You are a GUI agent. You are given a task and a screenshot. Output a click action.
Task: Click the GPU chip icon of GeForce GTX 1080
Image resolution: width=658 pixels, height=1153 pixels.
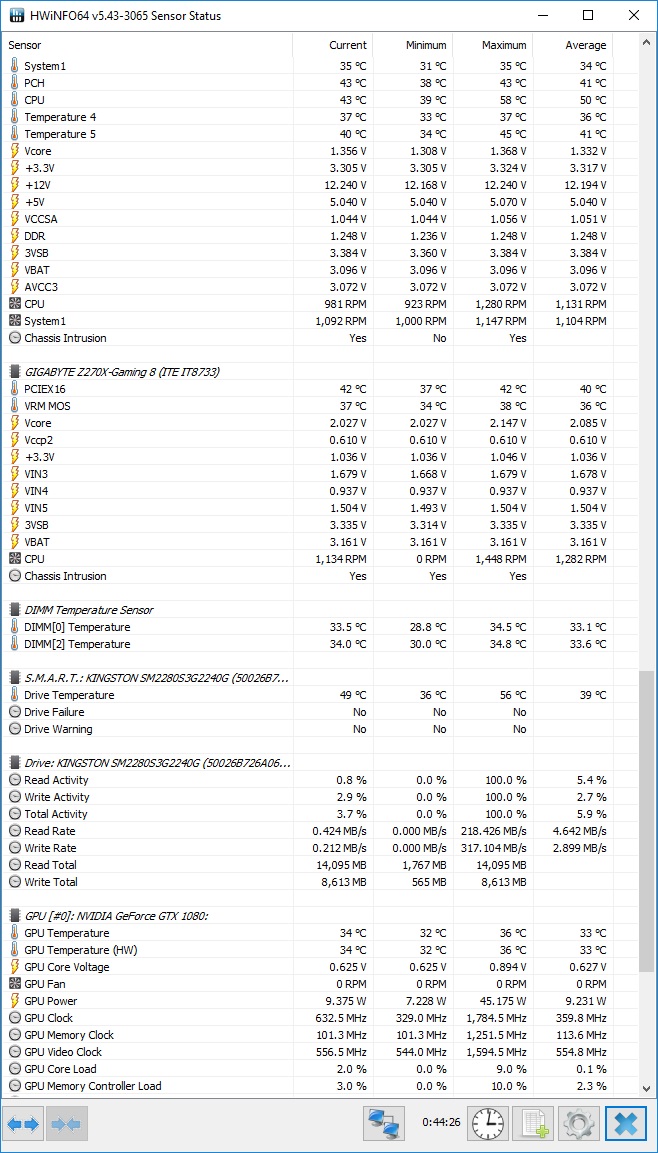15,915
